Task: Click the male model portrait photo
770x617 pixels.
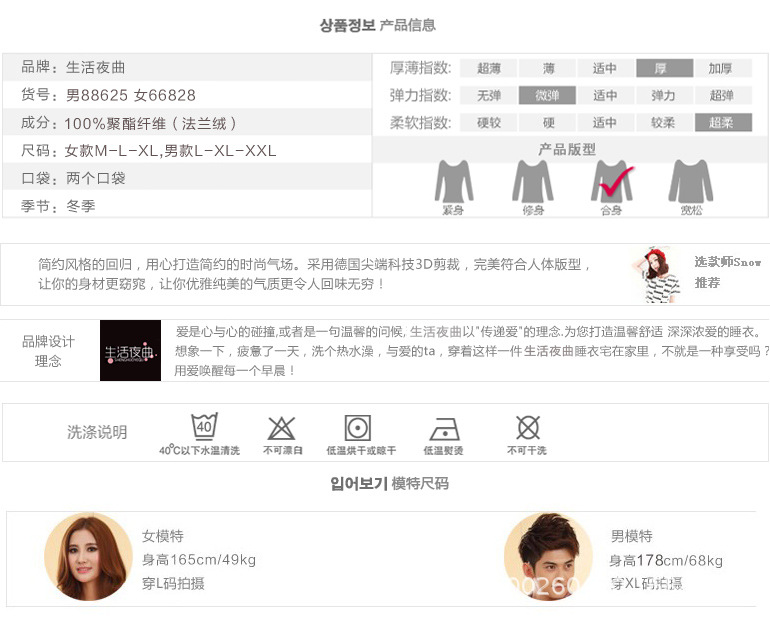Action: point(548,557)
